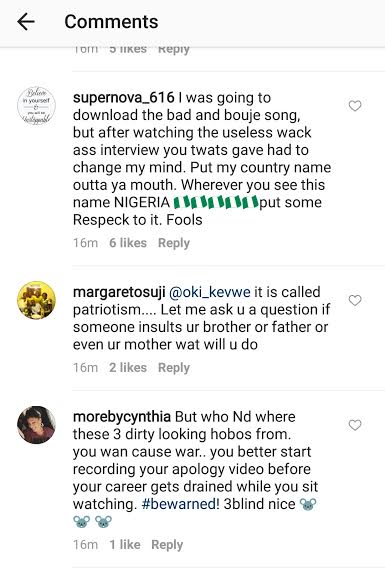View the 1 like on morebycynthia's comment
Viewport: 385px width, 571px height.
point(125,545)
